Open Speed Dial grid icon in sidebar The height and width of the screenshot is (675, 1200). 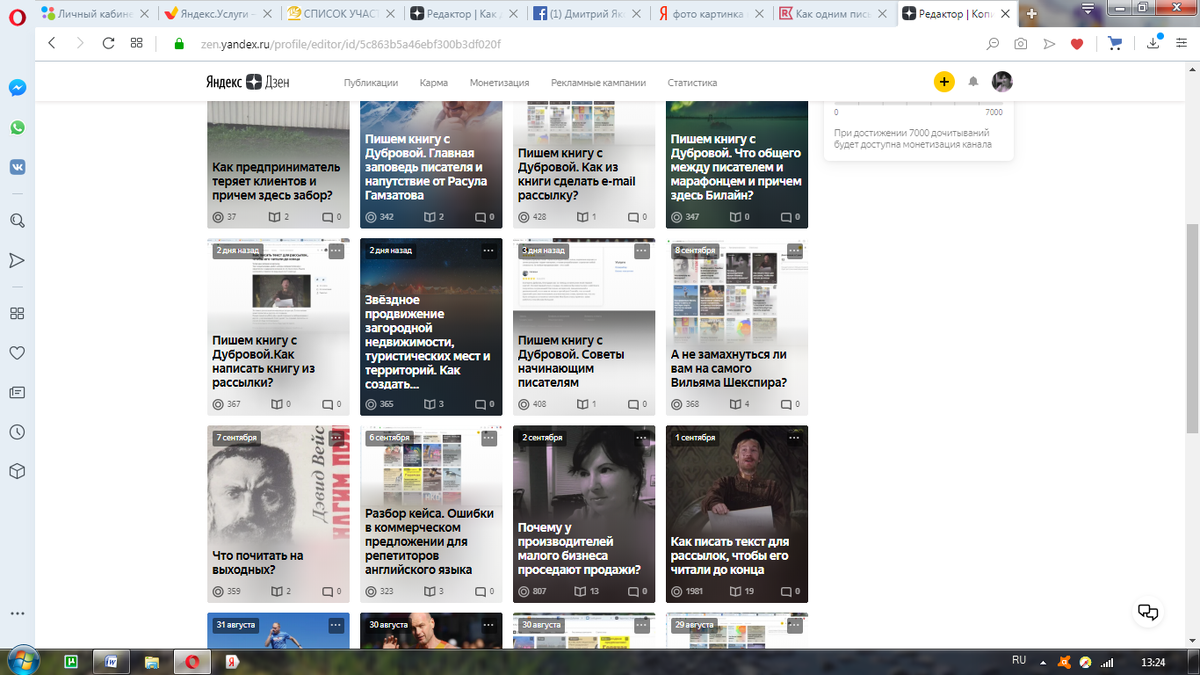point(17,313)
